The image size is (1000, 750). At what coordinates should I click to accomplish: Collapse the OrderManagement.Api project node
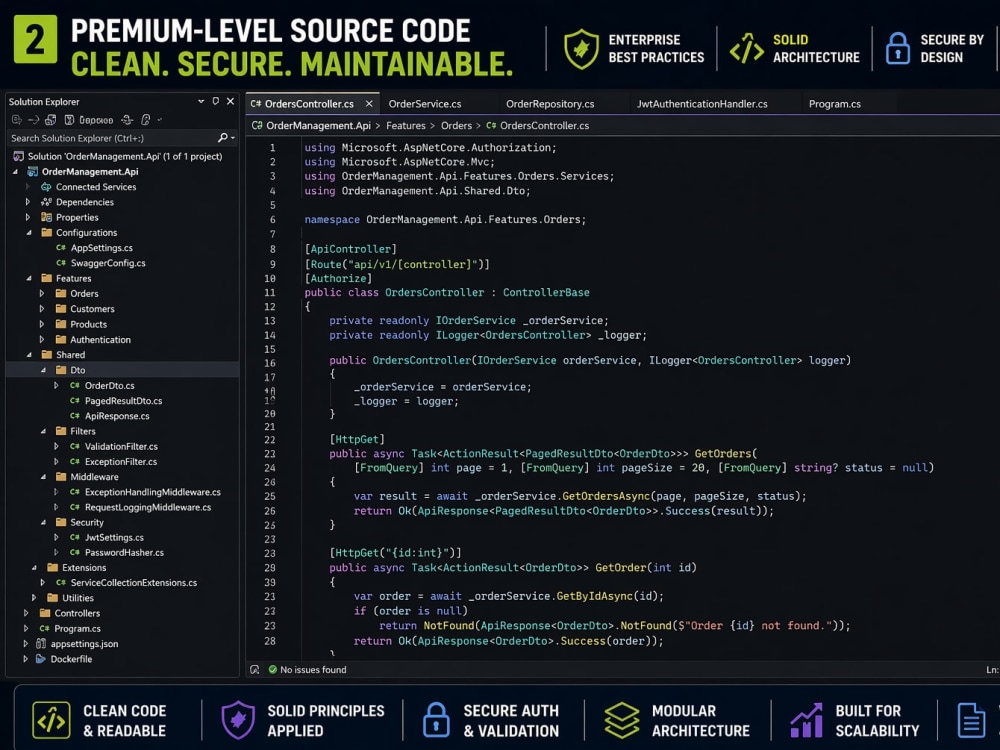[x=15, y=172]
